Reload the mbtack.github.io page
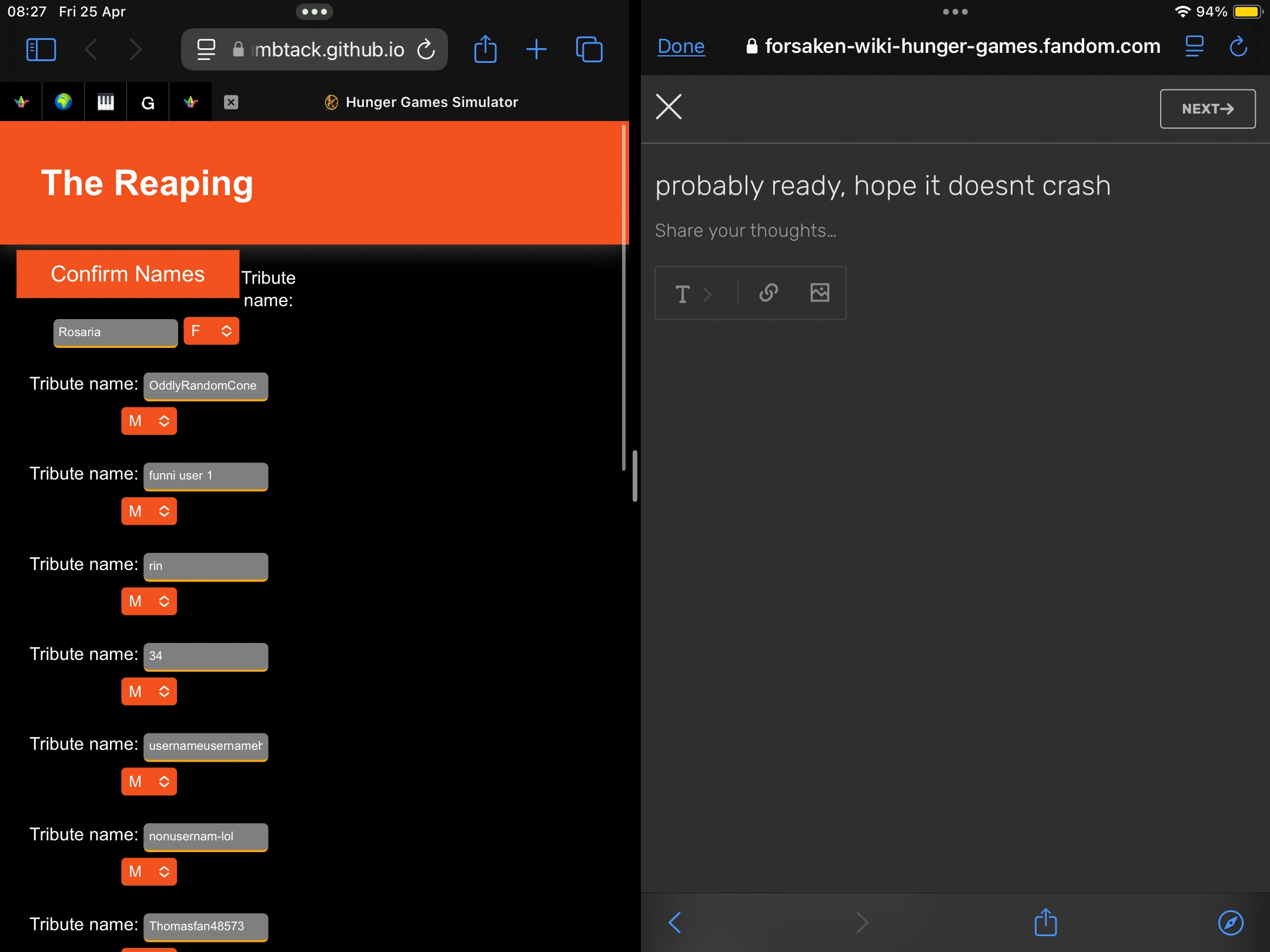This screenshot has width=1270, height=952. click(x=426, y=49)
